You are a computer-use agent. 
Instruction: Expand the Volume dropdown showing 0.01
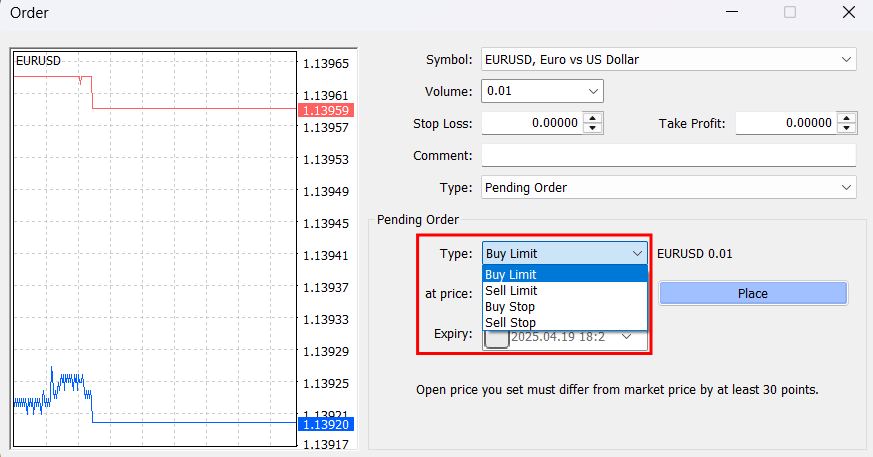pyautogui.click(x=593, y=92)
